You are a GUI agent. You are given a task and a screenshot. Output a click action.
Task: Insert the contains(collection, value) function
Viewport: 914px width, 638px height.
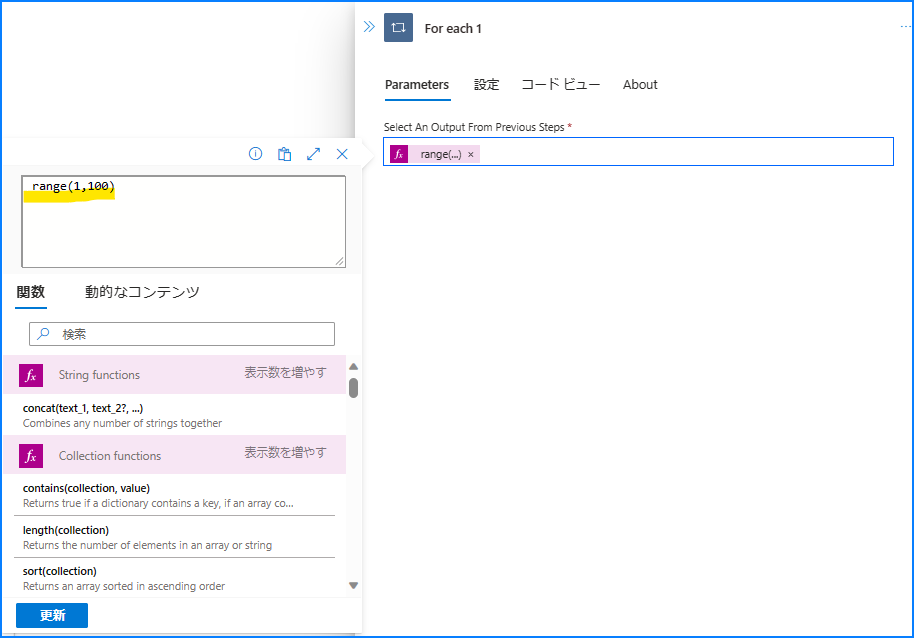coord(174,495)
